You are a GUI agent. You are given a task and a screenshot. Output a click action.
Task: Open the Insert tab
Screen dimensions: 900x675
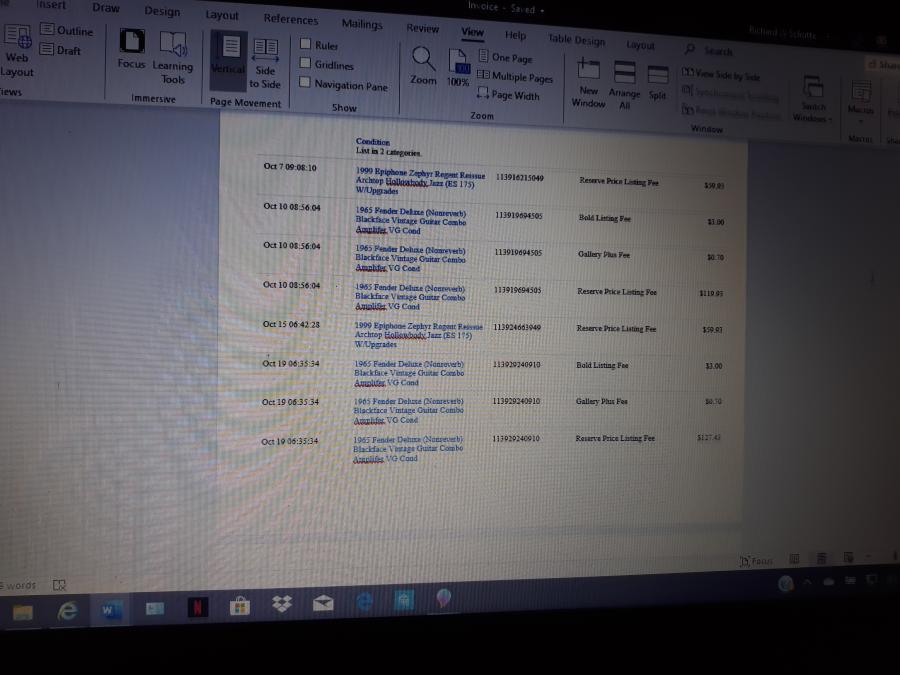coord(51,5)
